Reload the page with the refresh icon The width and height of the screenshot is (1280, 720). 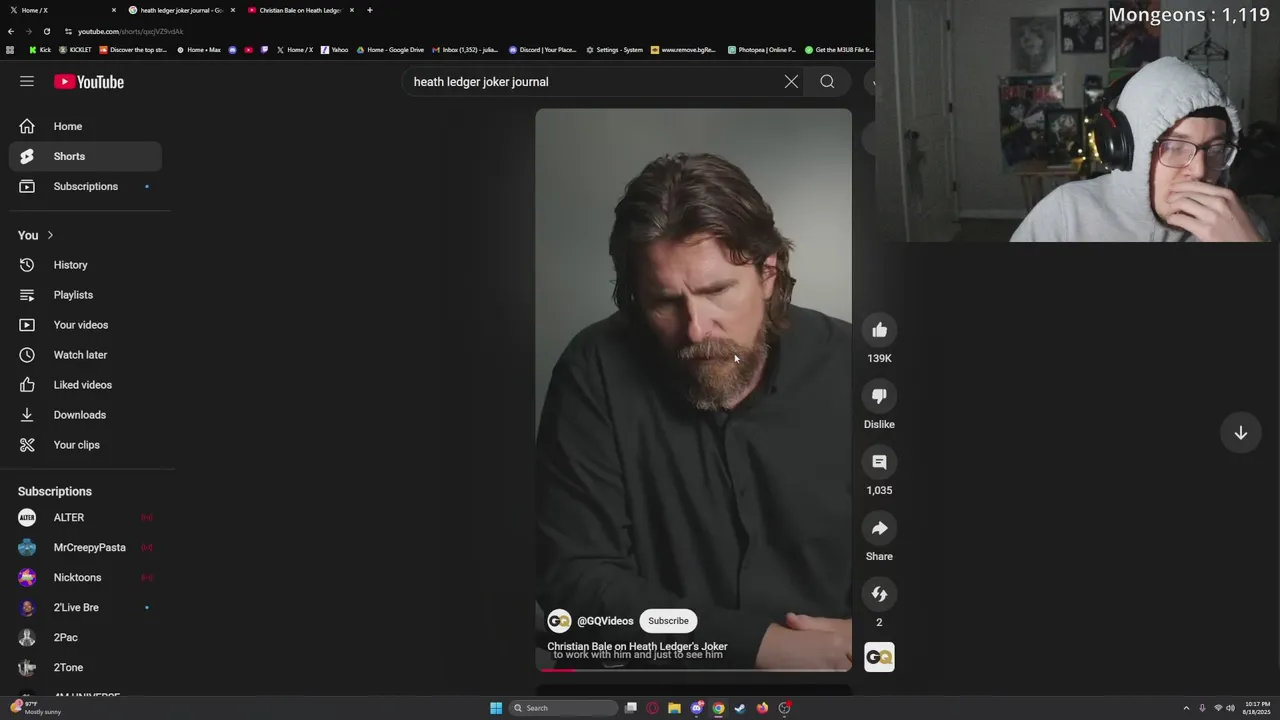[x=46, y=31]
